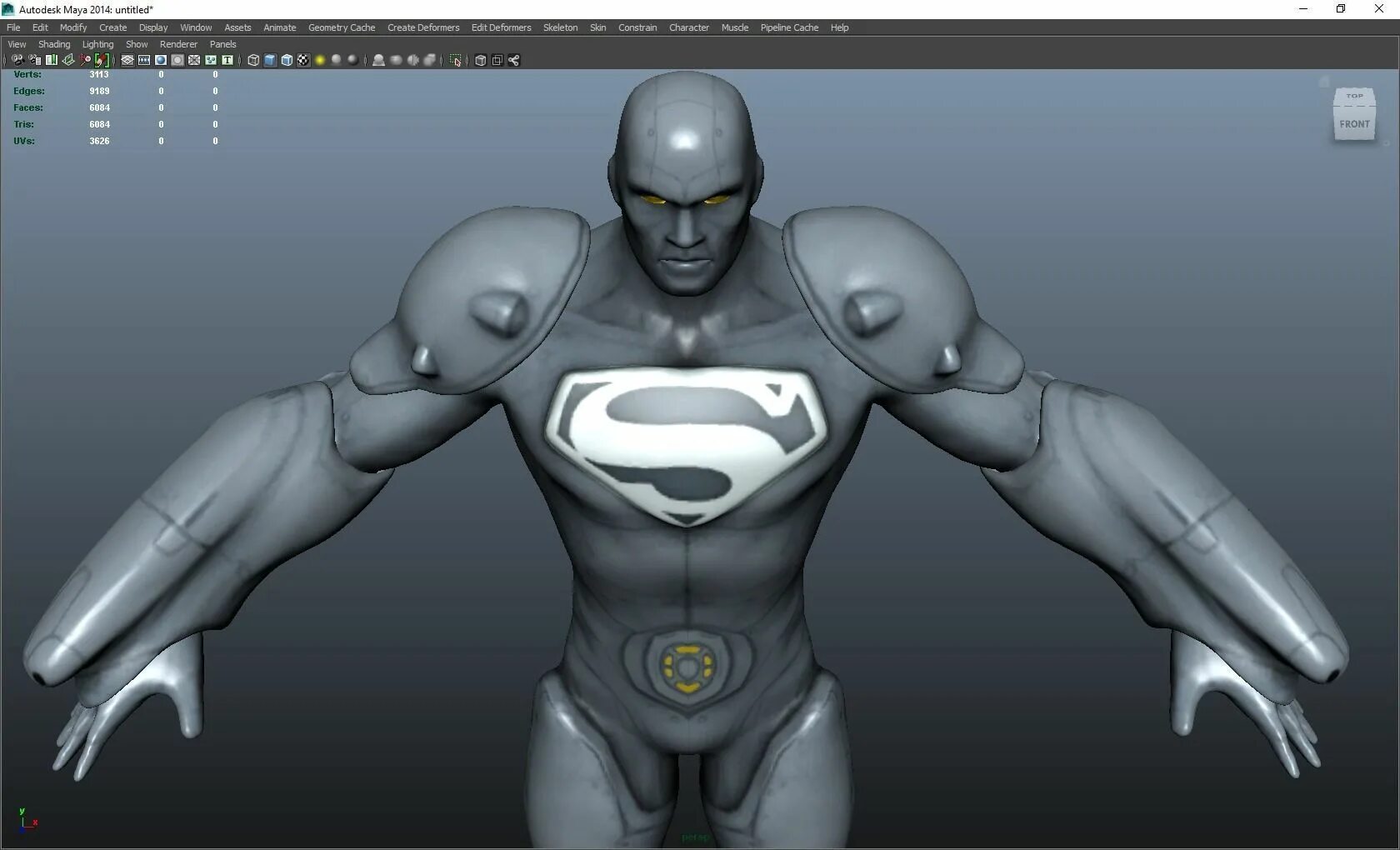
Task: Open the Assets menu
Action: [237, 27]
